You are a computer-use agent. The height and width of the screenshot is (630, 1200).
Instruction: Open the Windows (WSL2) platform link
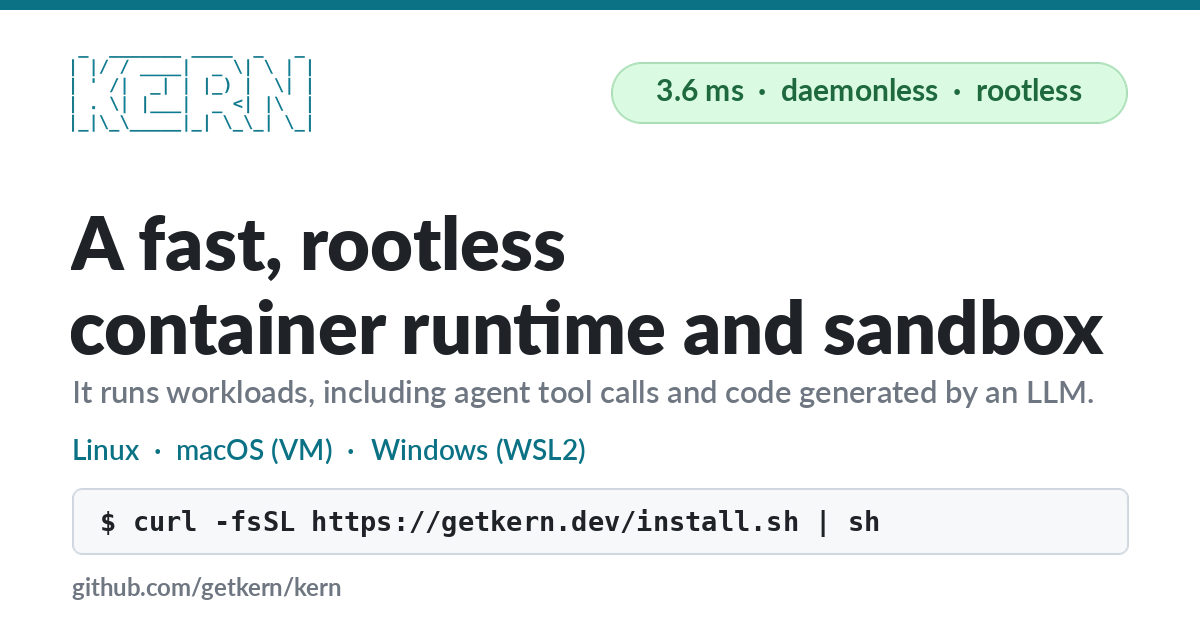[x=478, y=450]
